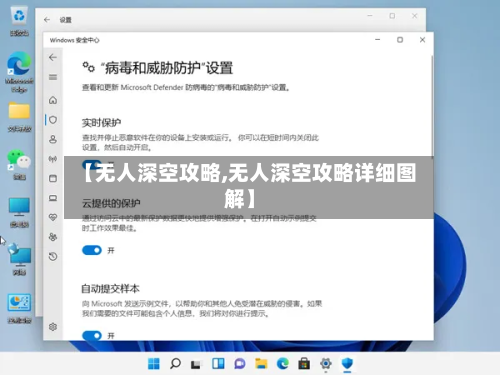Open App & browser control sidebar icon
Screen dimensions: 500x375
click(x=53, y=178)
